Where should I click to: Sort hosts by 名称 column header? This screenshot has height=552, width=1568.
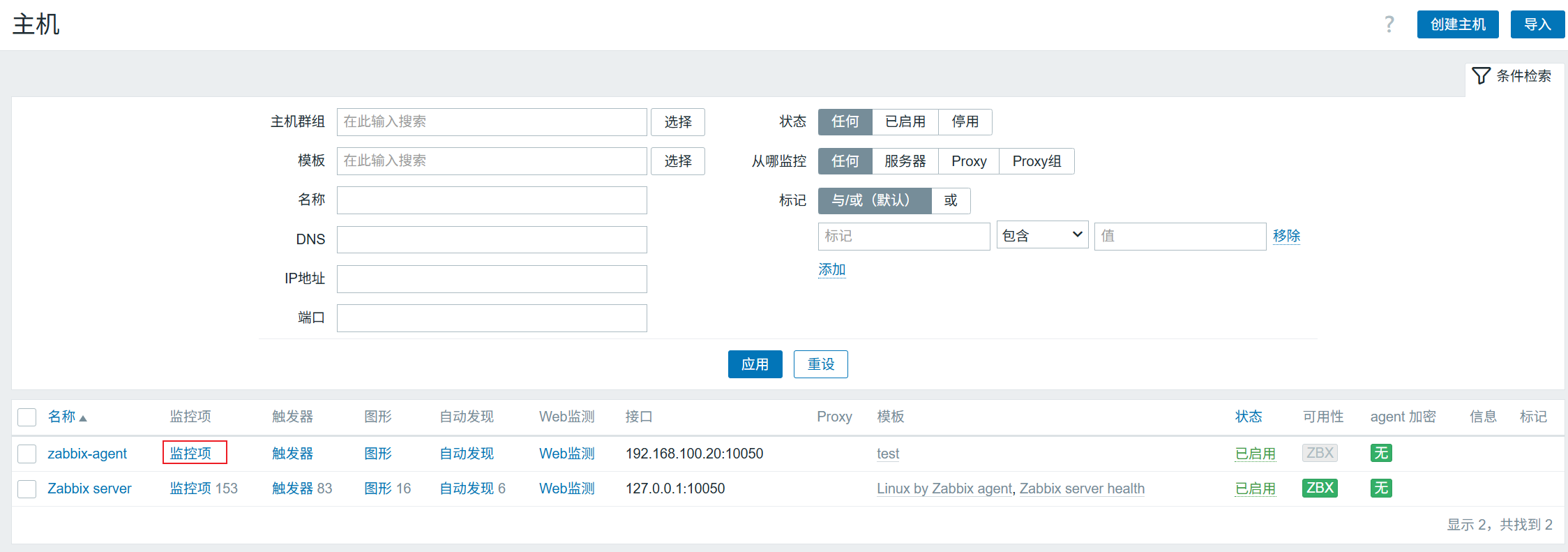61,417
